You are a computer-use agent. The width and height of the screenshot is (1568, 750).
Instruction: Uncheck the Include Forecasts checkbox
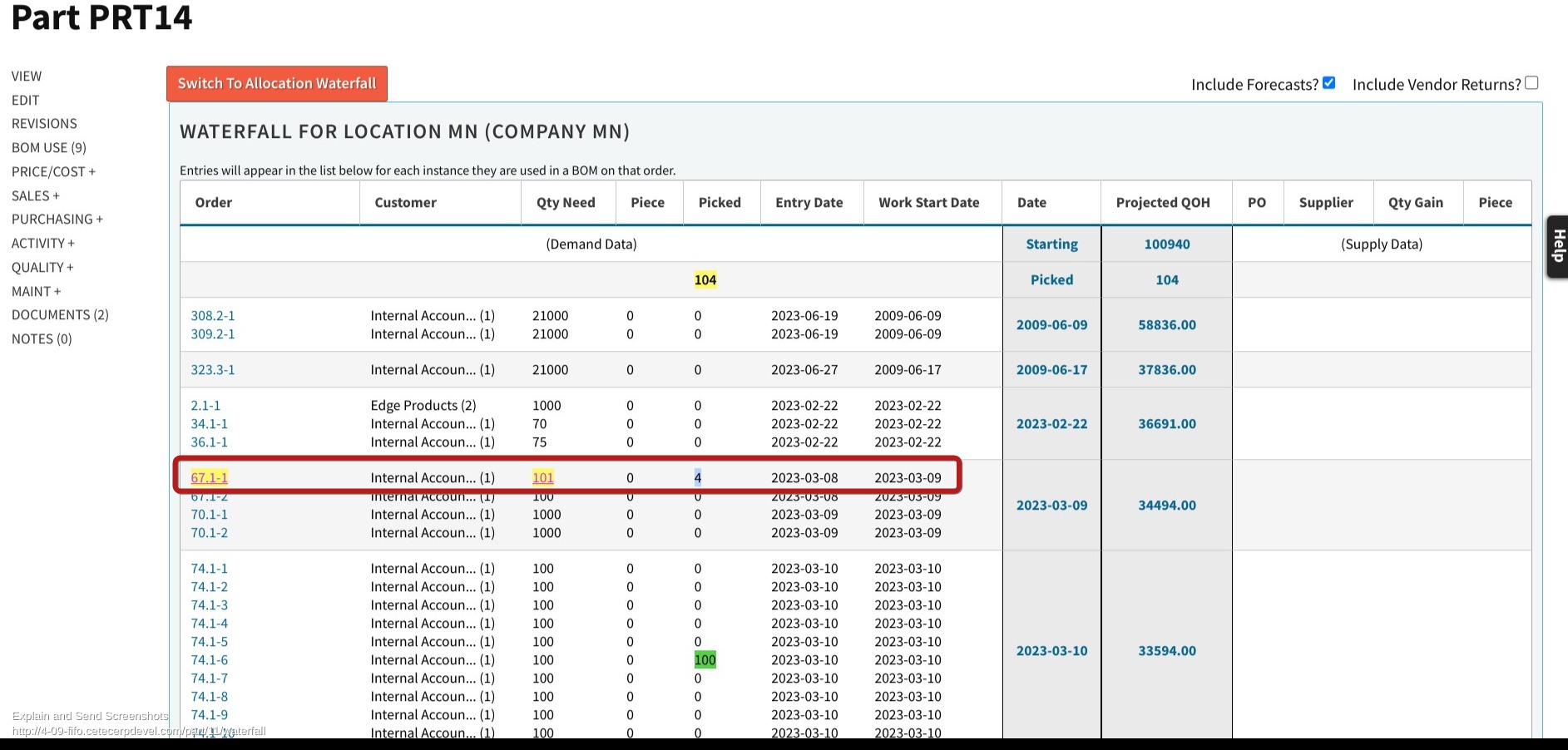(1328, 82)
